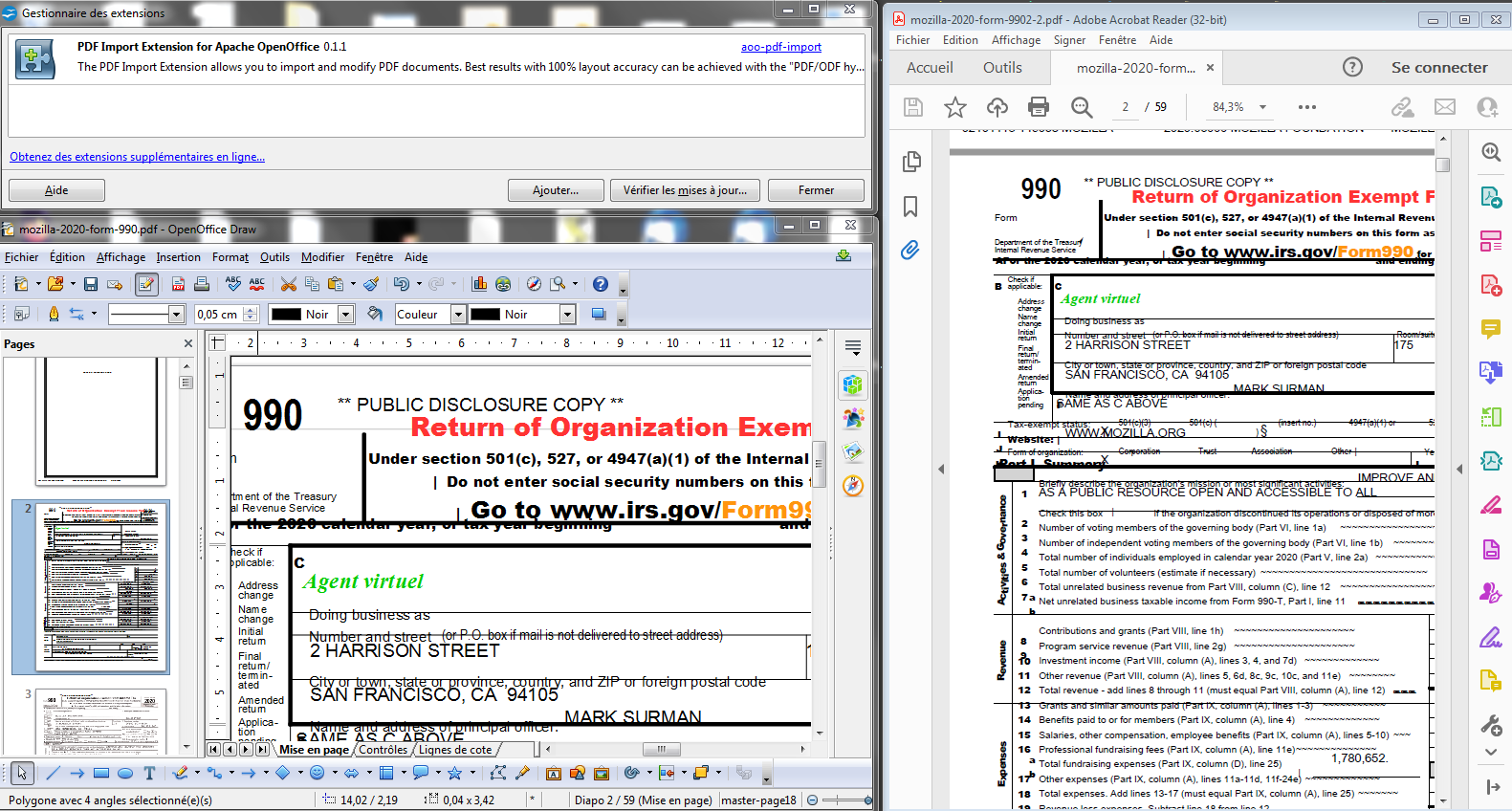1512x811 pixels.
Task: Toggle spelling autocheck ABC icon
Action: tap(256, 284)
